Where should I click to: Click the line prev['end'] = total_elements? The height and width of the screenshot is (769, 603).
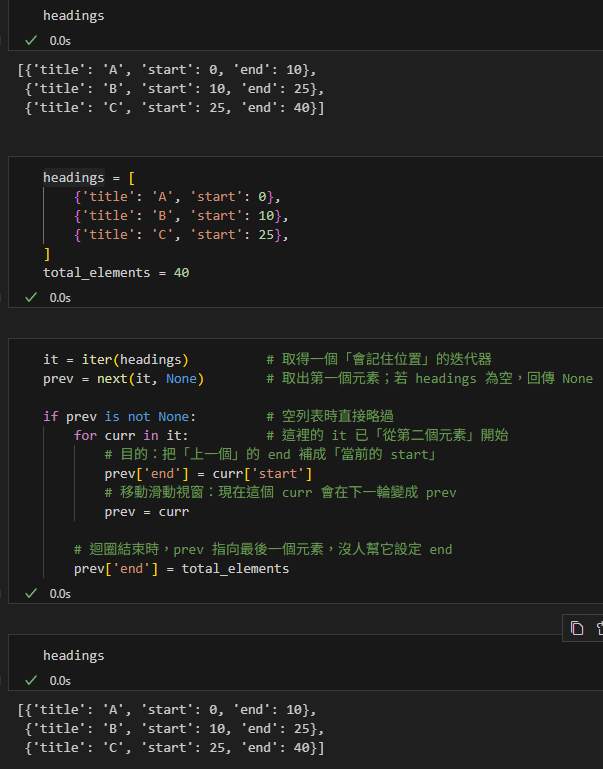pos(181,568)
